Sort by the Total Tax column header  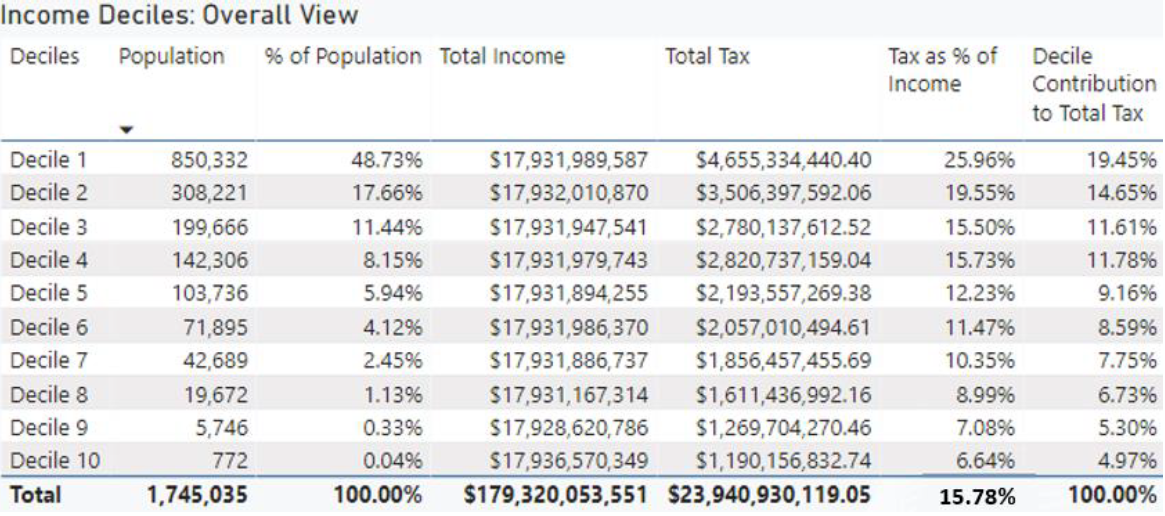(707, 58)
